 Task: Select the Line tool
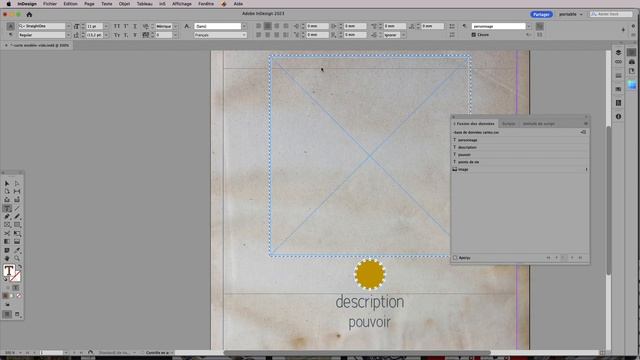click(x=17, y=208)
